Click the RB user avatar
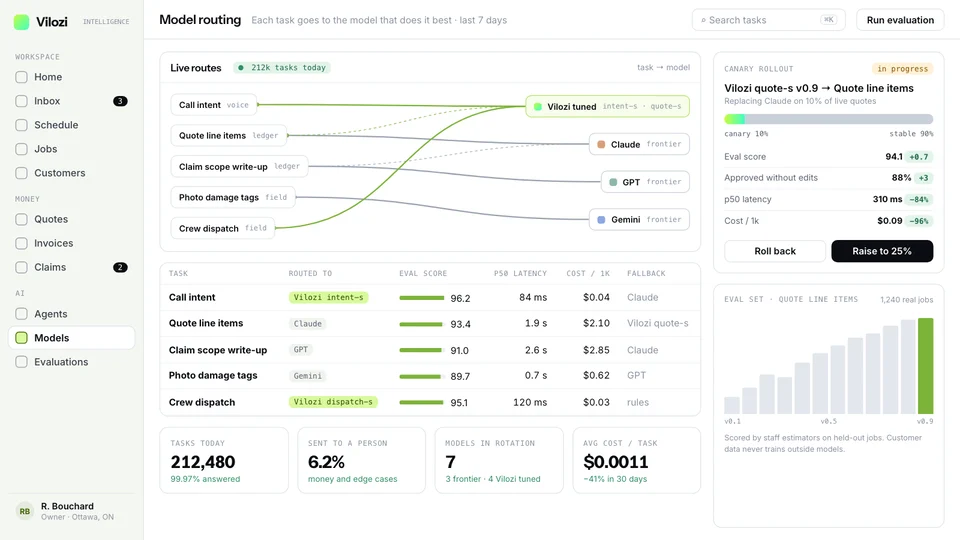Screen dimensions: 960x540 24,511
